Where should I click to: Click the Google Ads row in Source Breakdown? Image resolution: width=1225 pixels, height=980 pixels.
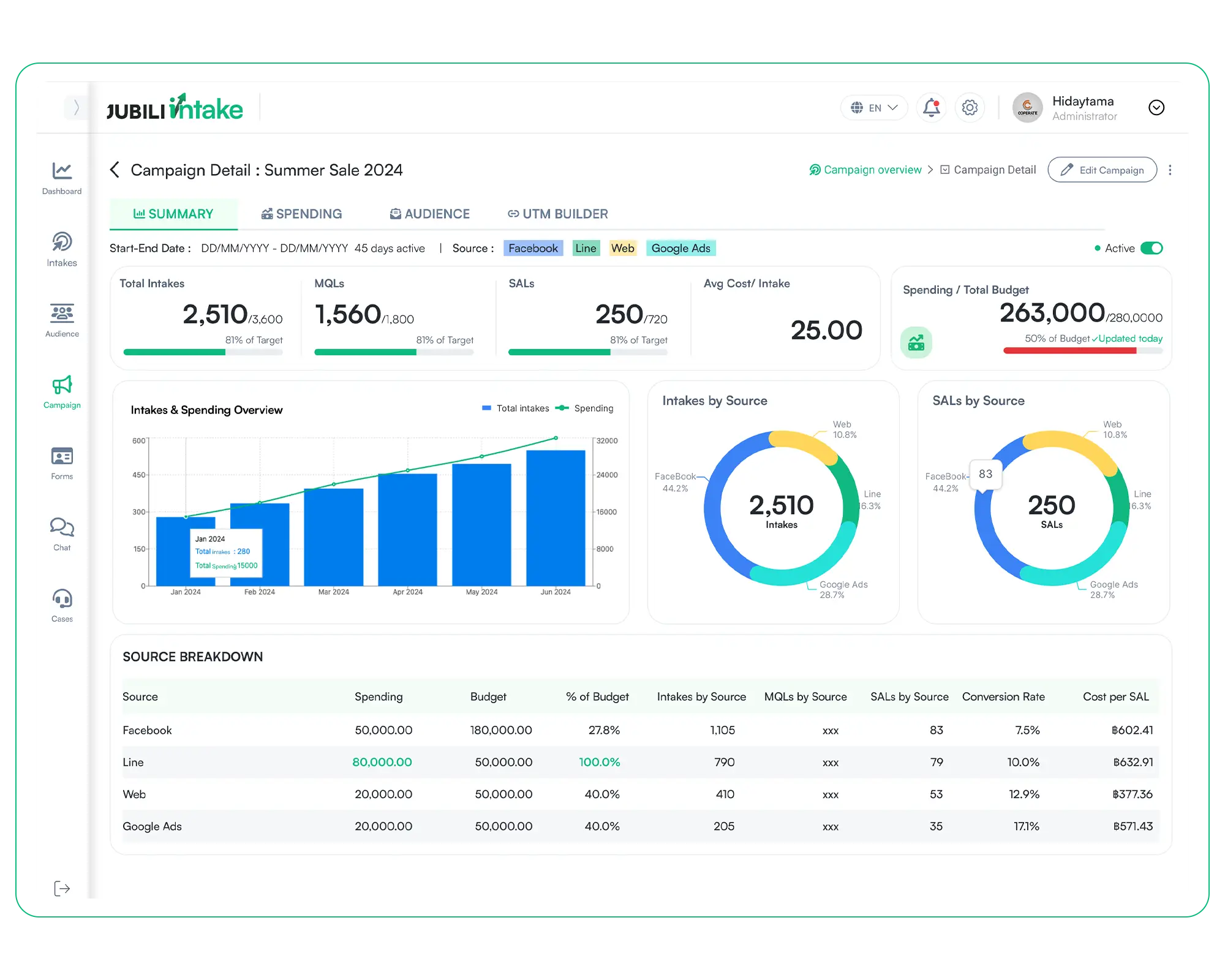pos(641,826)
